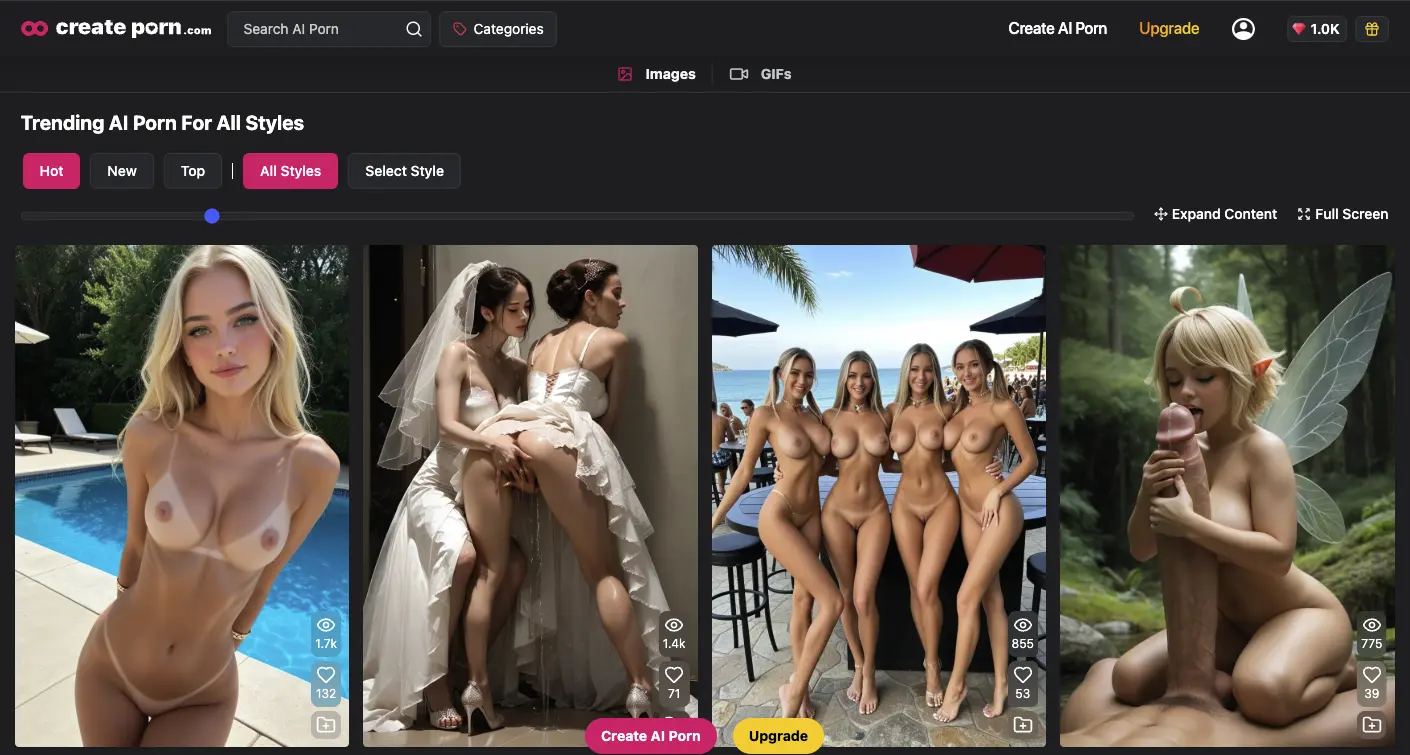Click the search magnifier icon
Image resolution: width=1410 pixels, height=755 pixels.
413,29
